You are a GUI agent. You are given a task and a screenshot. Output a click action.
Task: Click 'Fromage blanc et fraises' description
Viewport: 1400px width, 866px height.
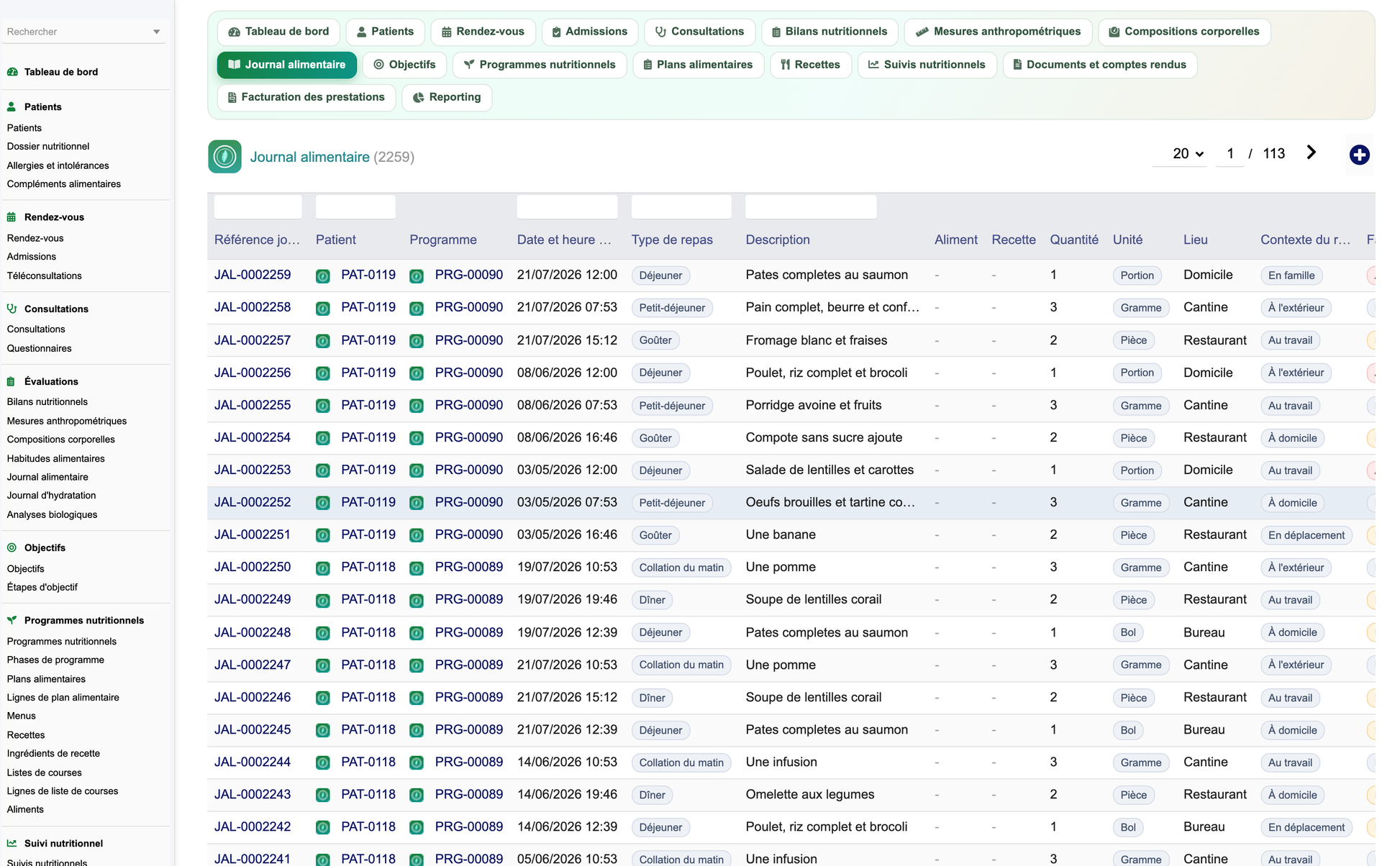[x=817, y=340]
